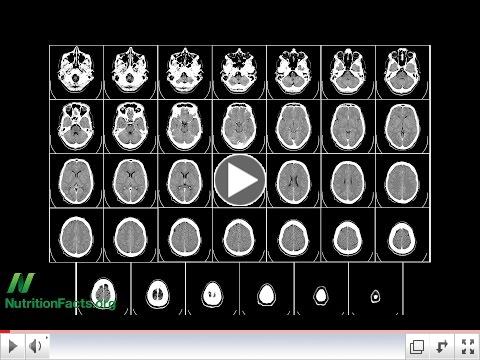Start the video with the large center play button
The width and height of the screenshot is (480, 360).
(240, 180)
